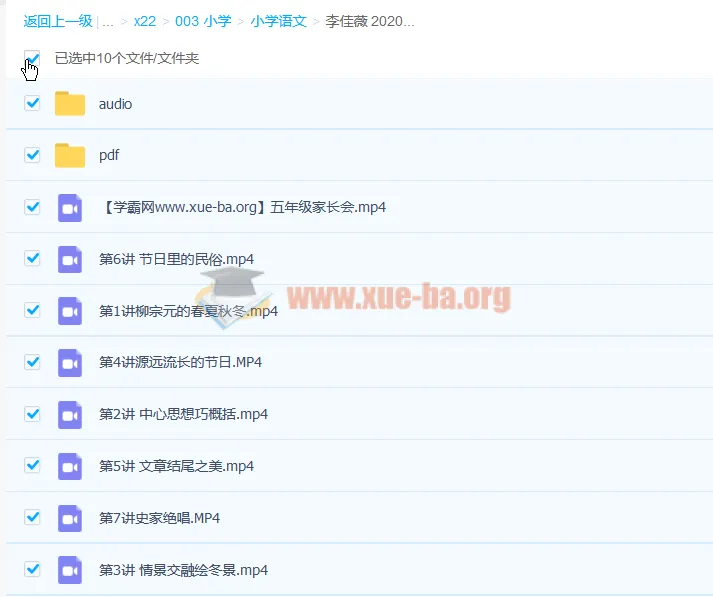Screen dimensions: 713x597
Task: Open 小学语文 breadcrumb folder
Action: [x=279, y=21]
